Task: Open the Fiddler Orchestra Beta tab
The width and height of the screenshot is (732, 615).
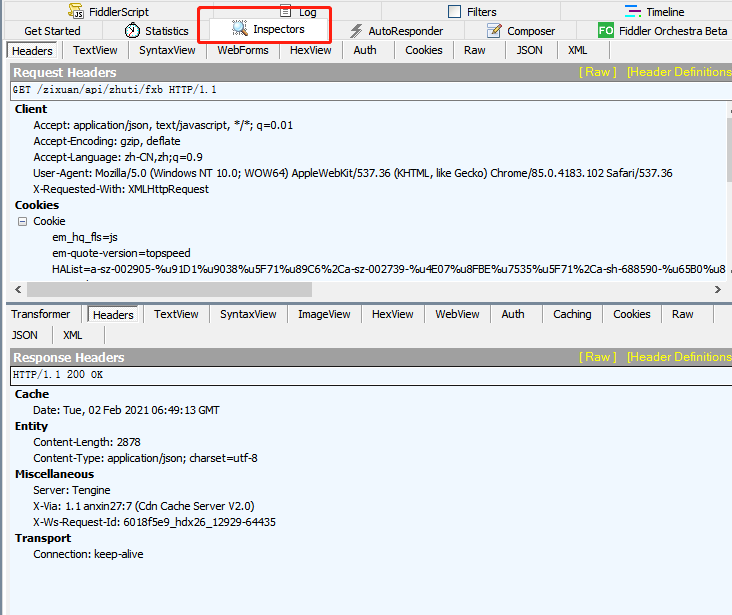Action: (x=663, y=31)
